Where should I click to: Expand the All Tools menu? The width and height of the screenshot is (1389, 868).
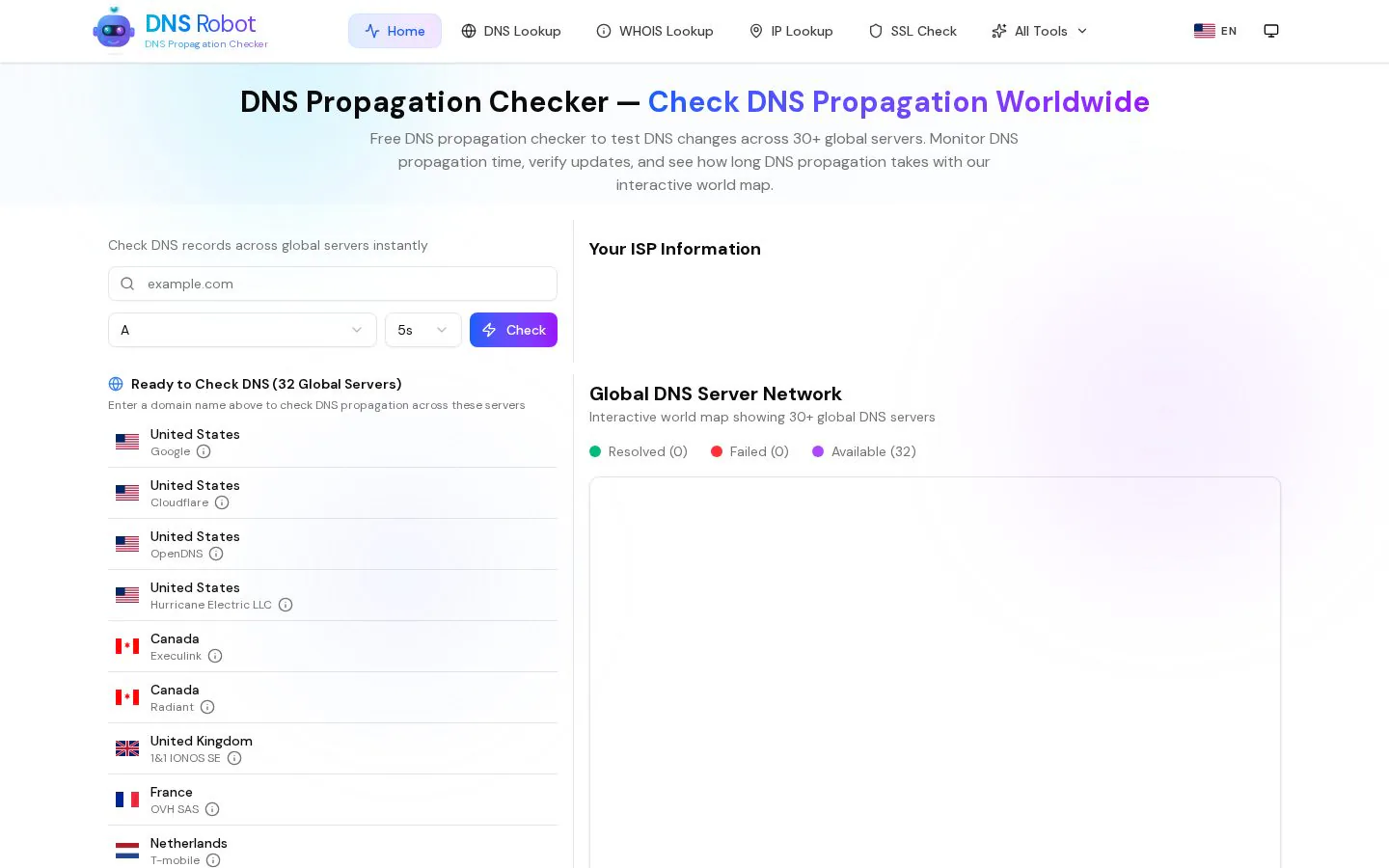pos(1040,31)
